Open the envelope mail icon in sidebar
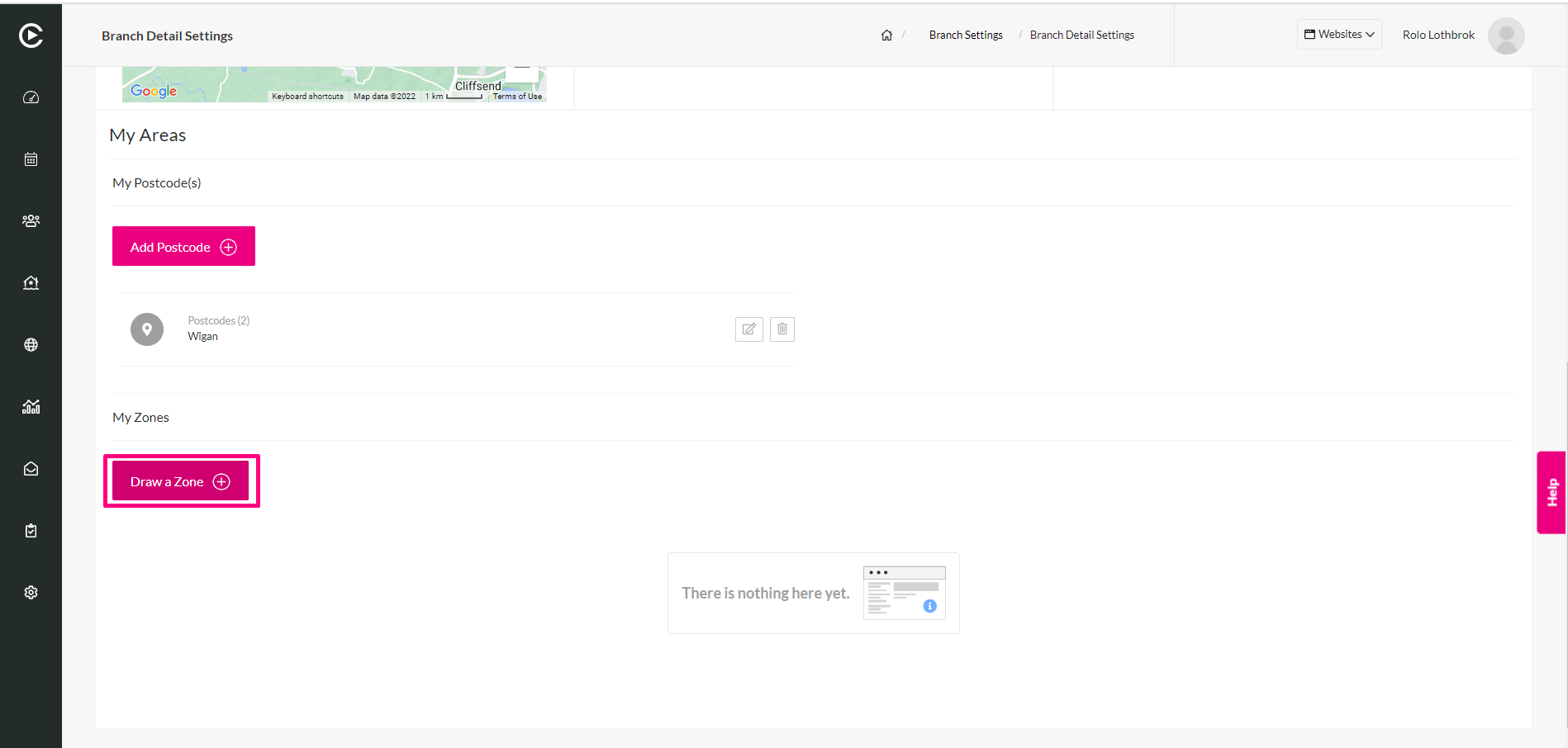The width and height of the screenshot is (1568, 748). [x=31, y=469]
